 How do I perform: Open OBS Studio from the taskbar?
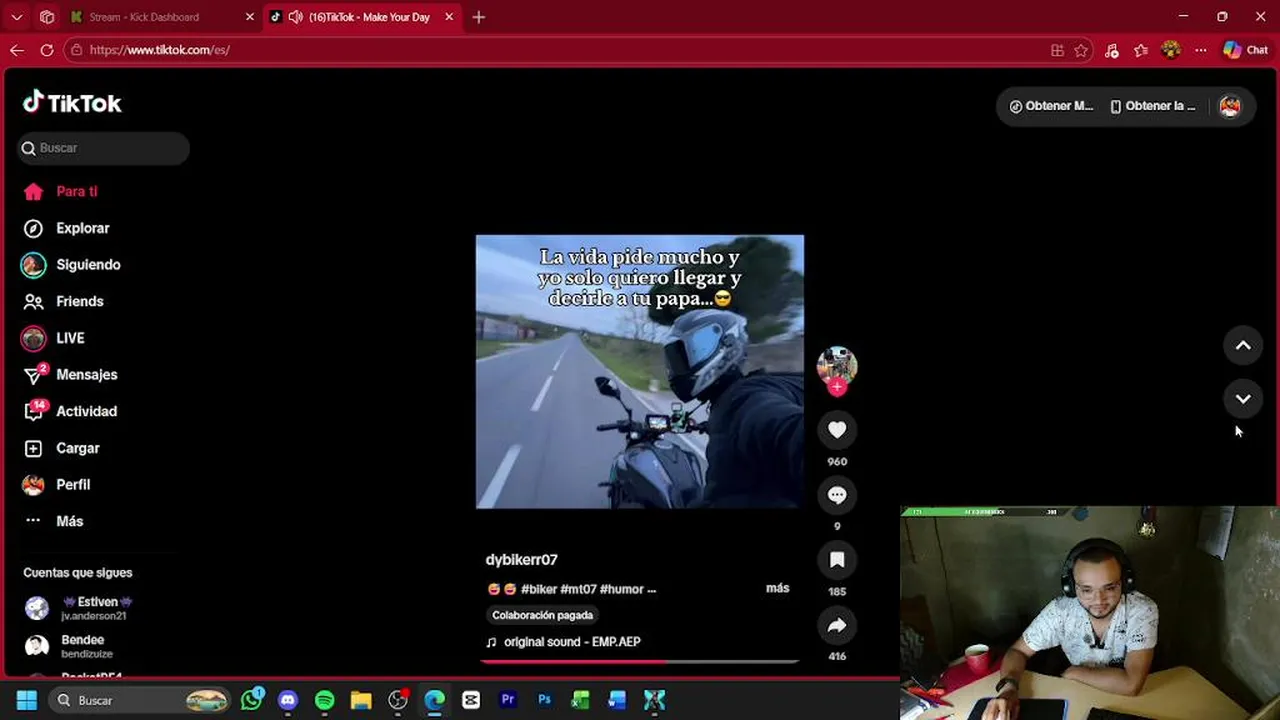(x=398, y=700)
